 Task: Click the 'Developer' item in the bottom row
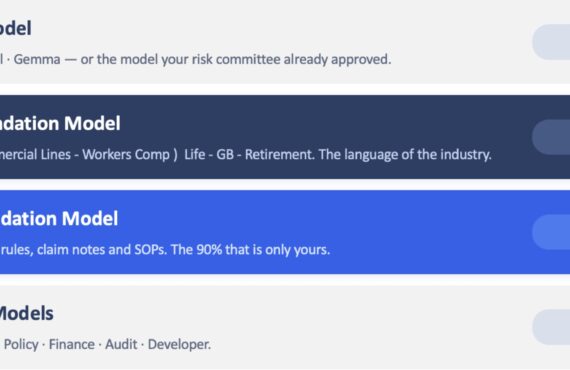pyautogui.click(x=179, y=345)
